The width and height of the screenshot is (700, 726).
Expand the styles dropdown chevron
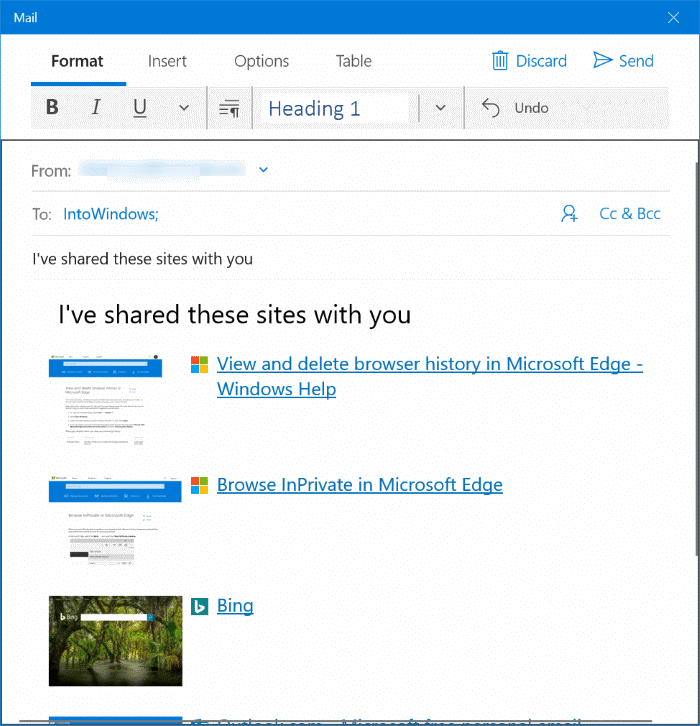[441, 108]
